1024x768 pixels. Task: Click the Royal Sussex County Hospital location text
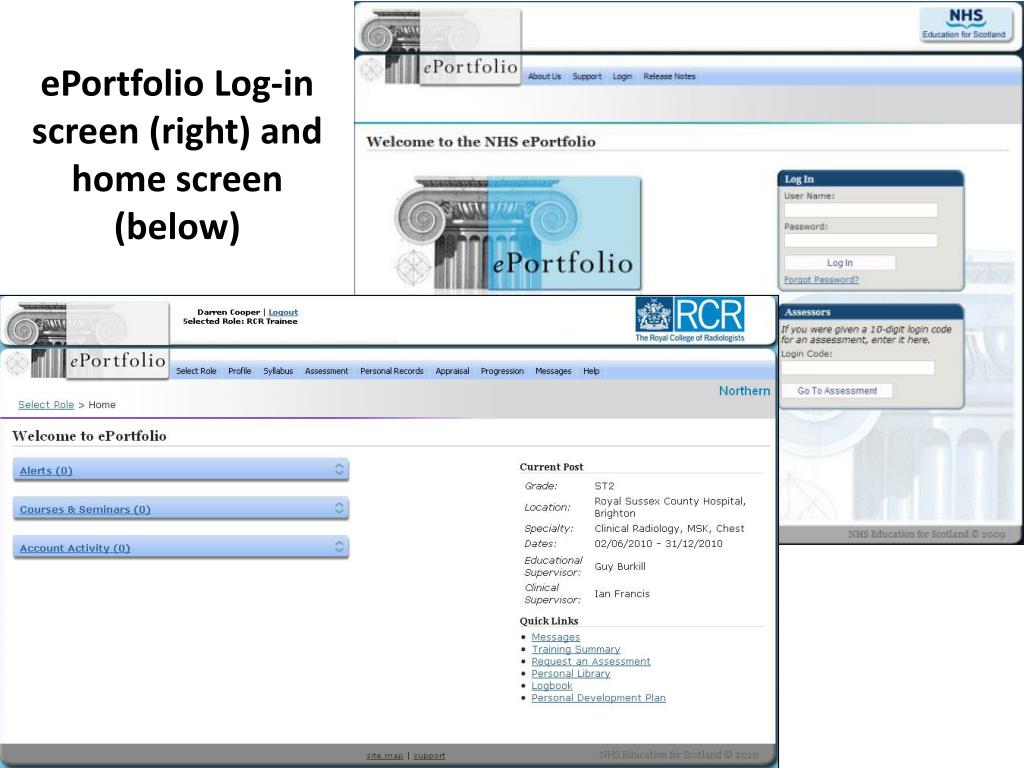(x=669, y=507)
